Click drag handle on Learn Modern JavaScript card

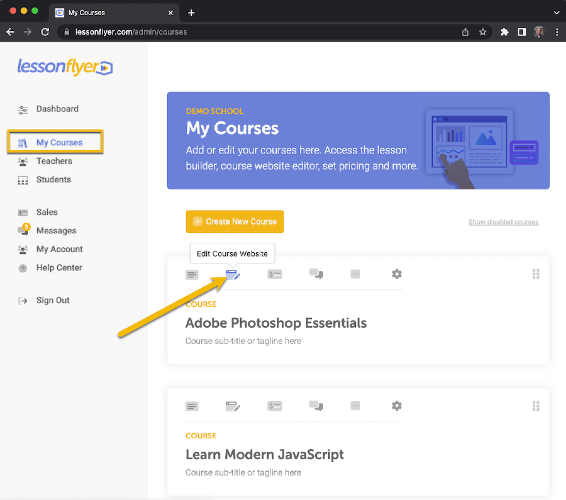coord(536,406)
